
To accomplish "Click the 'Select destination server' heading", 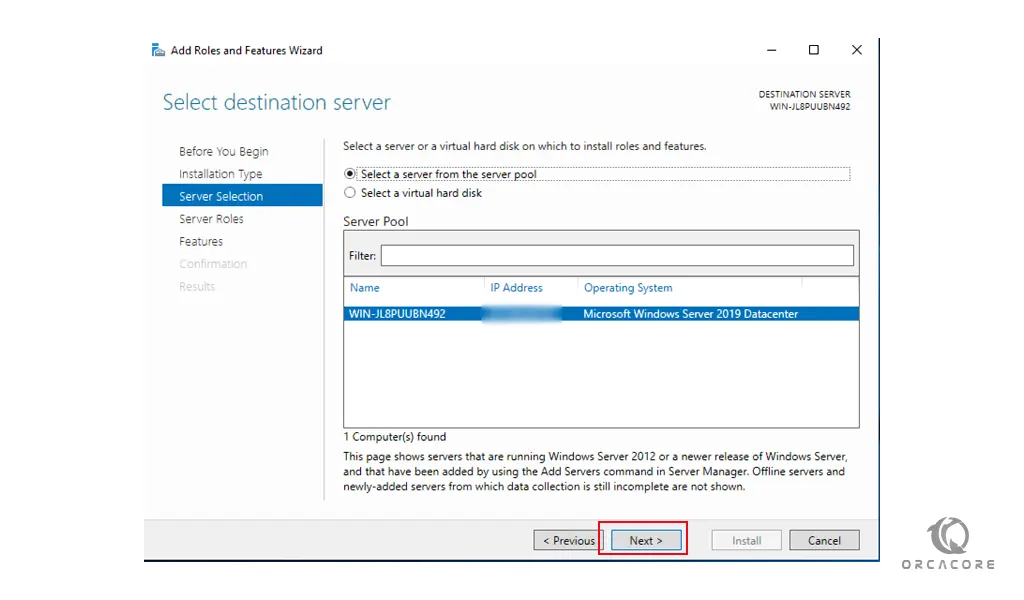I will point(276,103).
